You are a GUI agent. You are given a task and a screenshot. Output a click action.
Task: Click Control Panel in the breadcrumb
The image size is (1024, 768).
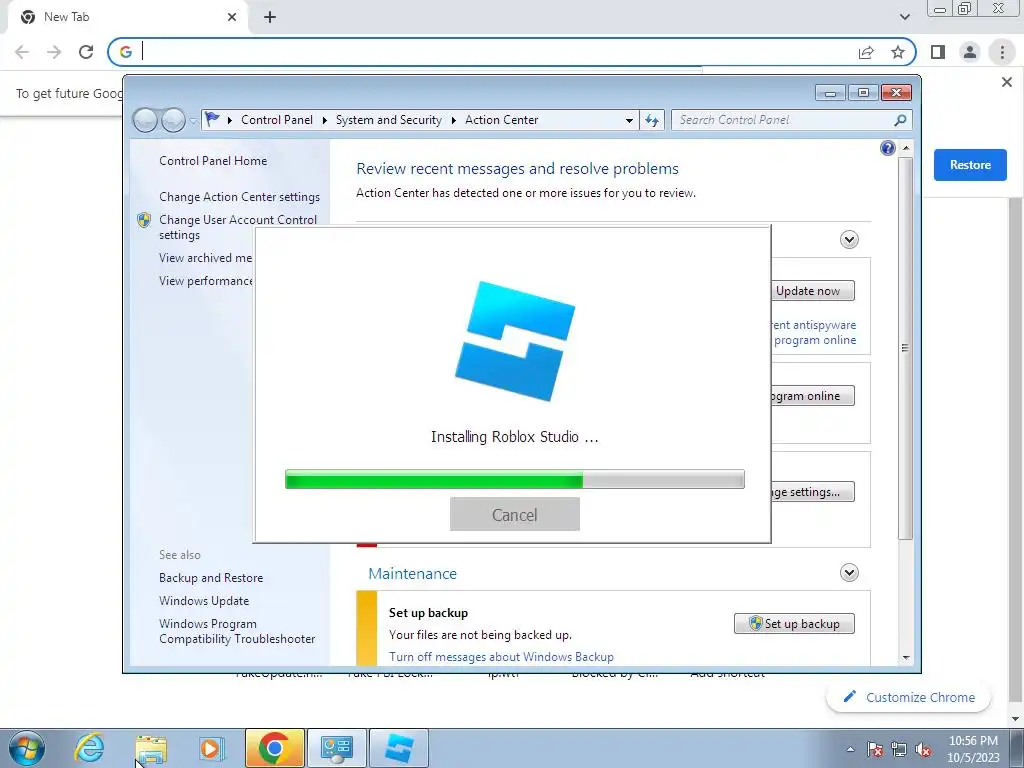277,120
